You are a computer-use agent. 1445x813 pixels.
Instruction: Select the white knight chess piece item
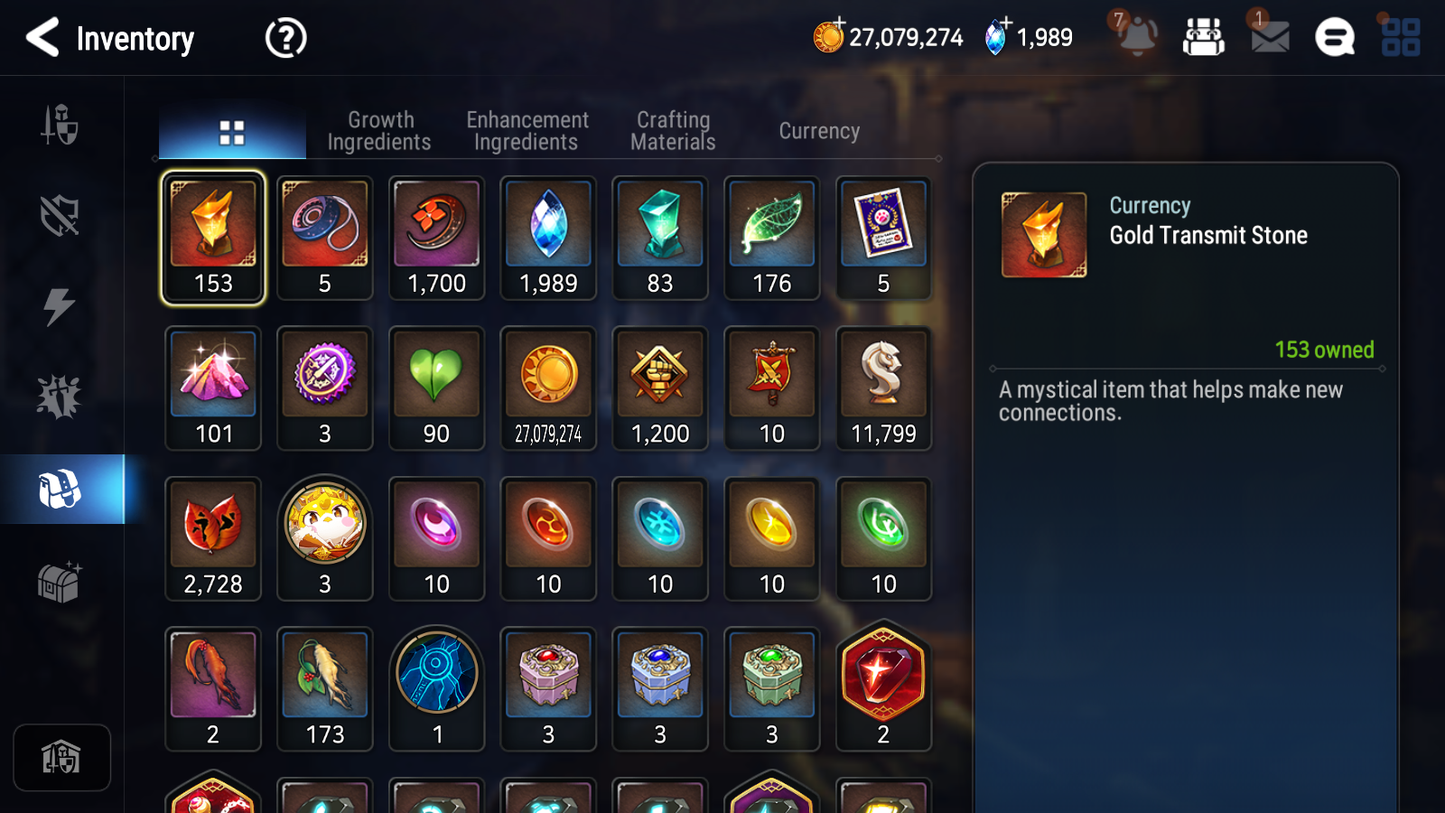point(883,388)
